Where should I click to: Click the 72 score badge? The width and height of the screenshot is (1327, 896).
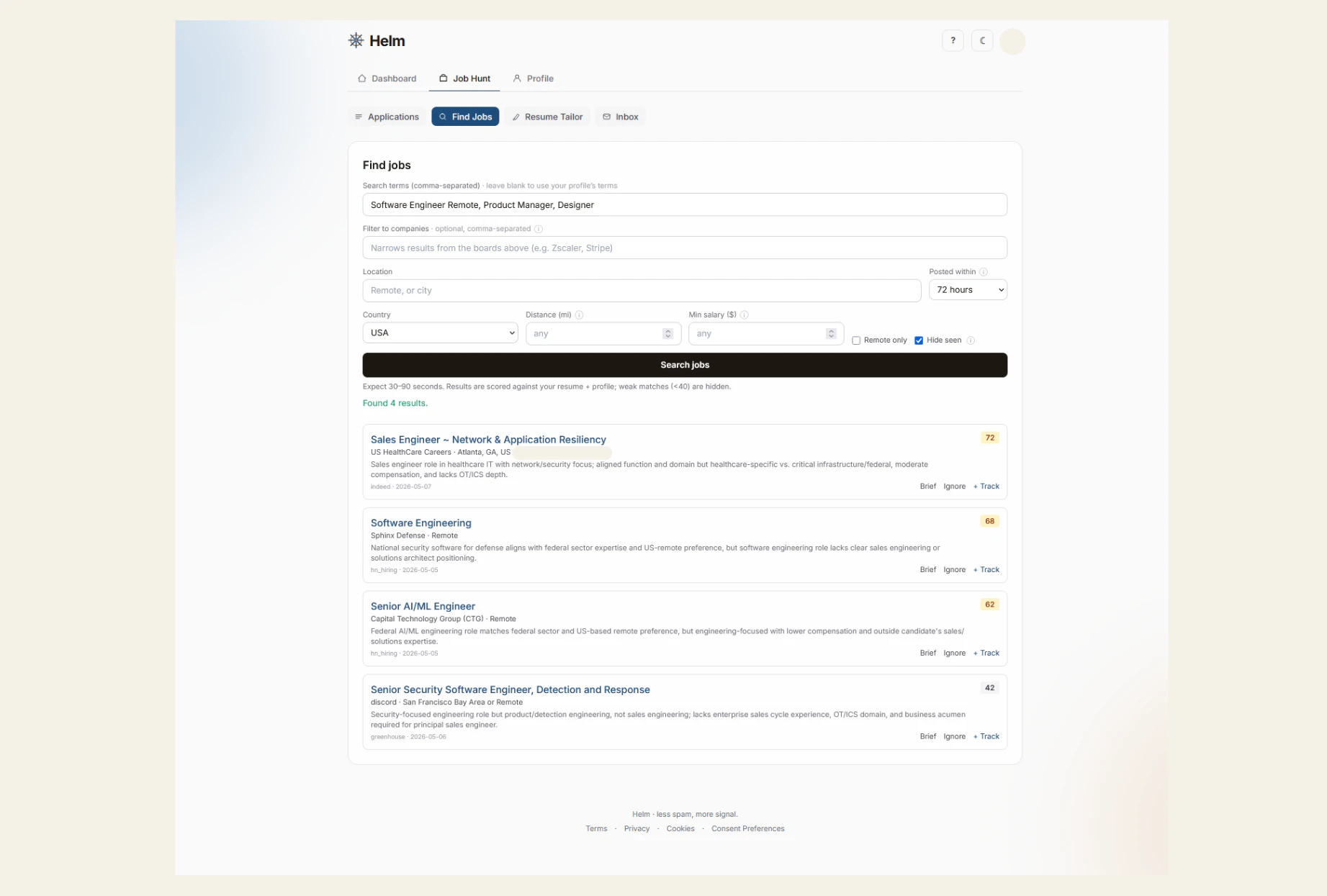pyautogui.click(x=989, y=438)
